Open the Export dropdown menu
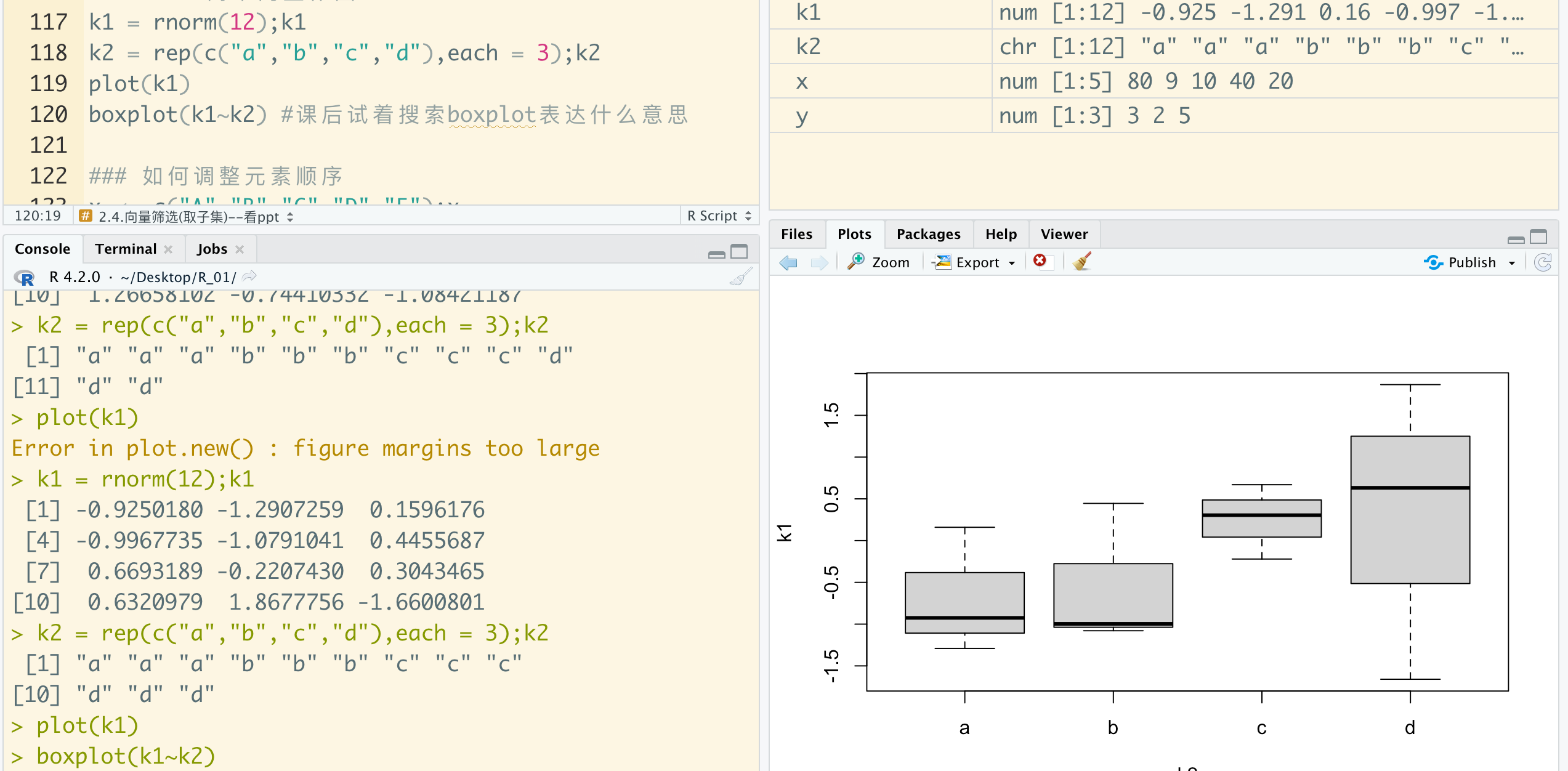The height and width of the screenshot is (771, 1568). (x=1012, y=263)
